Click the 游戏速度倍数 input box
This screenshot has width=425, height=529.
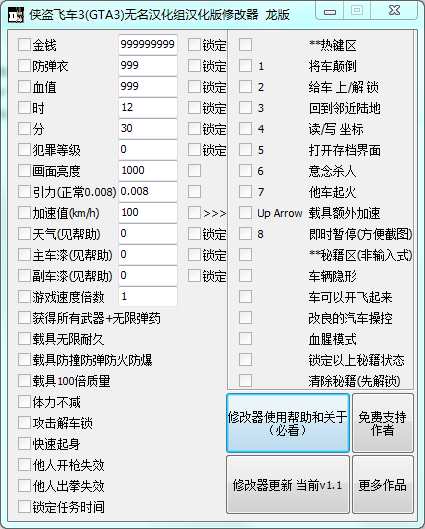coord(148,297)
